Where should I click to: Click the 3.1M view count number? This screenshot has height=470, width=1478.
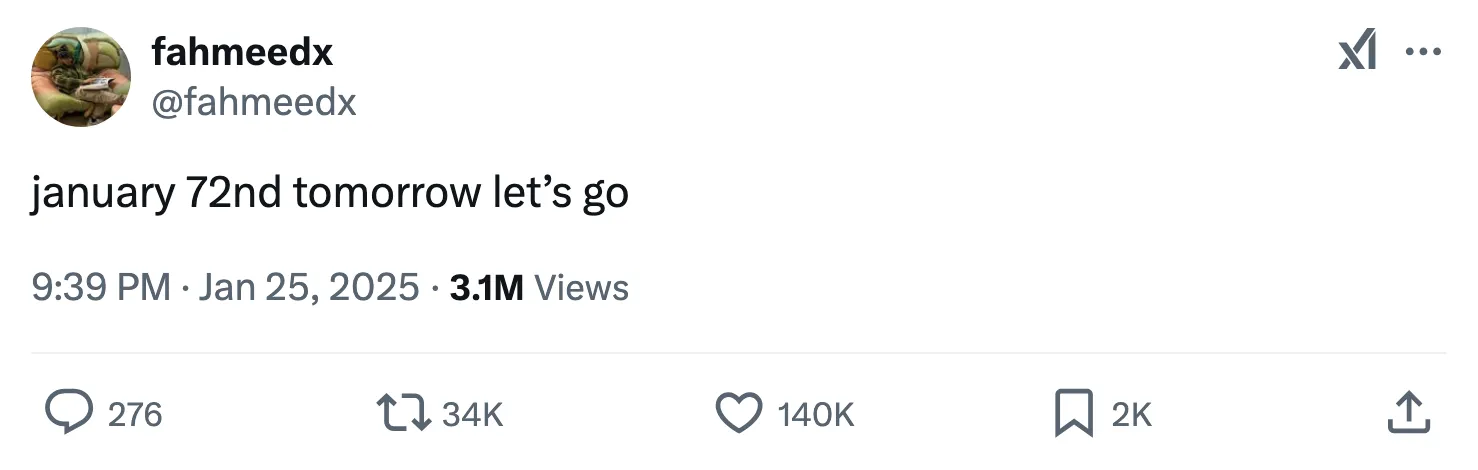click(487, 288)
